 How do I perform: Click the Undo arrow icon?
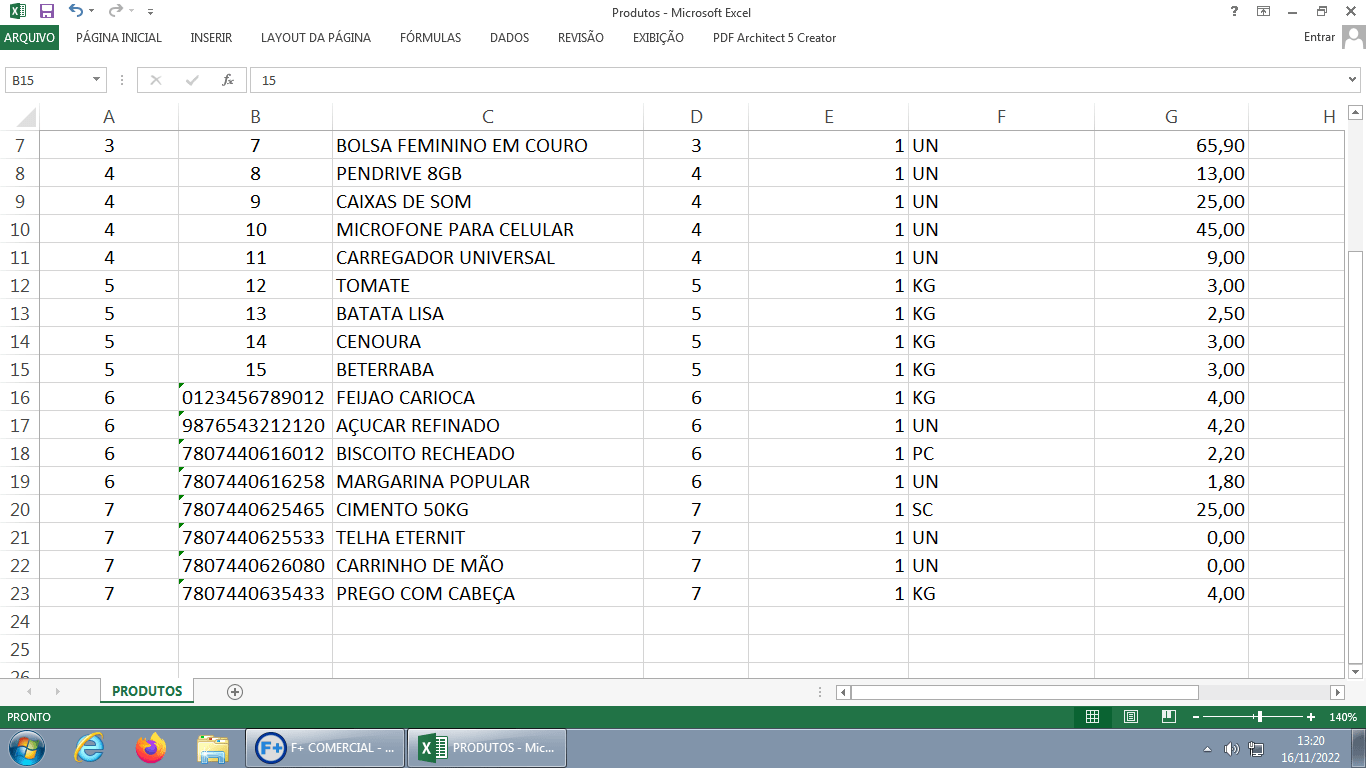click(x=76, y=11)
